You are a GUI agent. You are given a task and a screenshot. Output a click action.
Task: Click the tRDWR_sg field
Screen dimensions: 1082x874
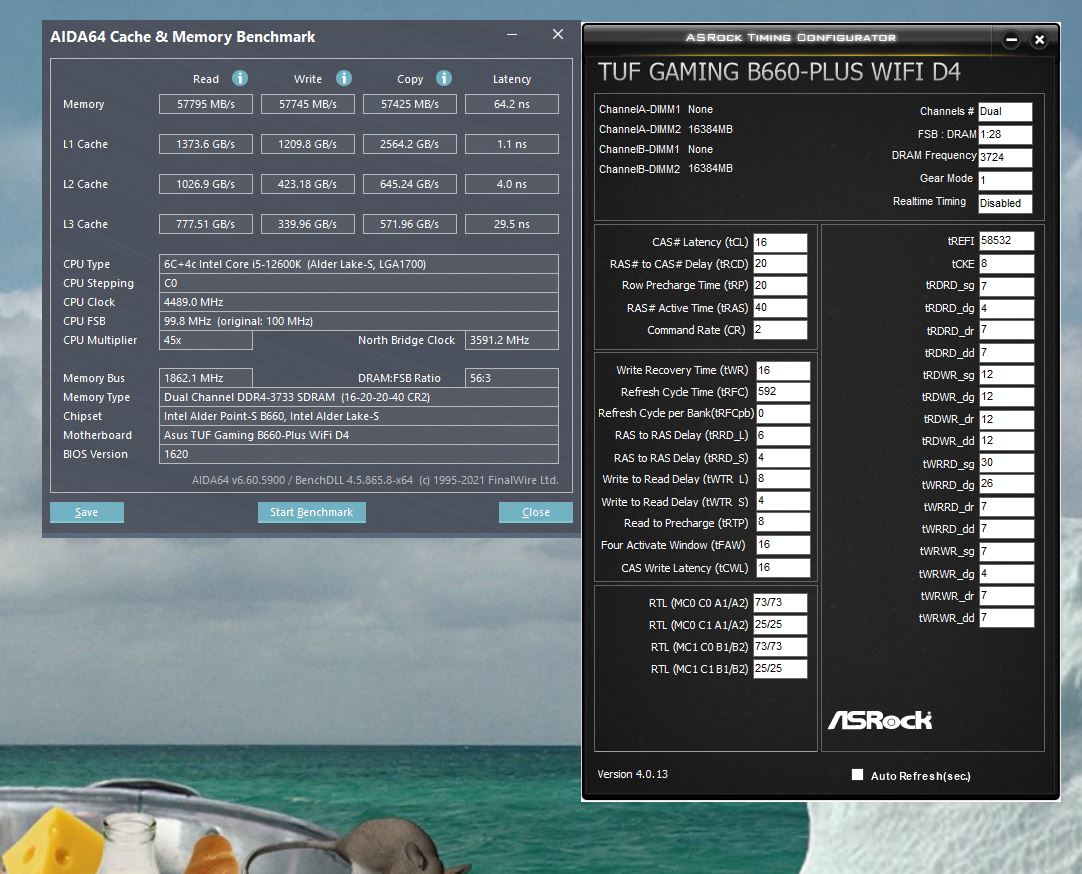(1007, 375)
